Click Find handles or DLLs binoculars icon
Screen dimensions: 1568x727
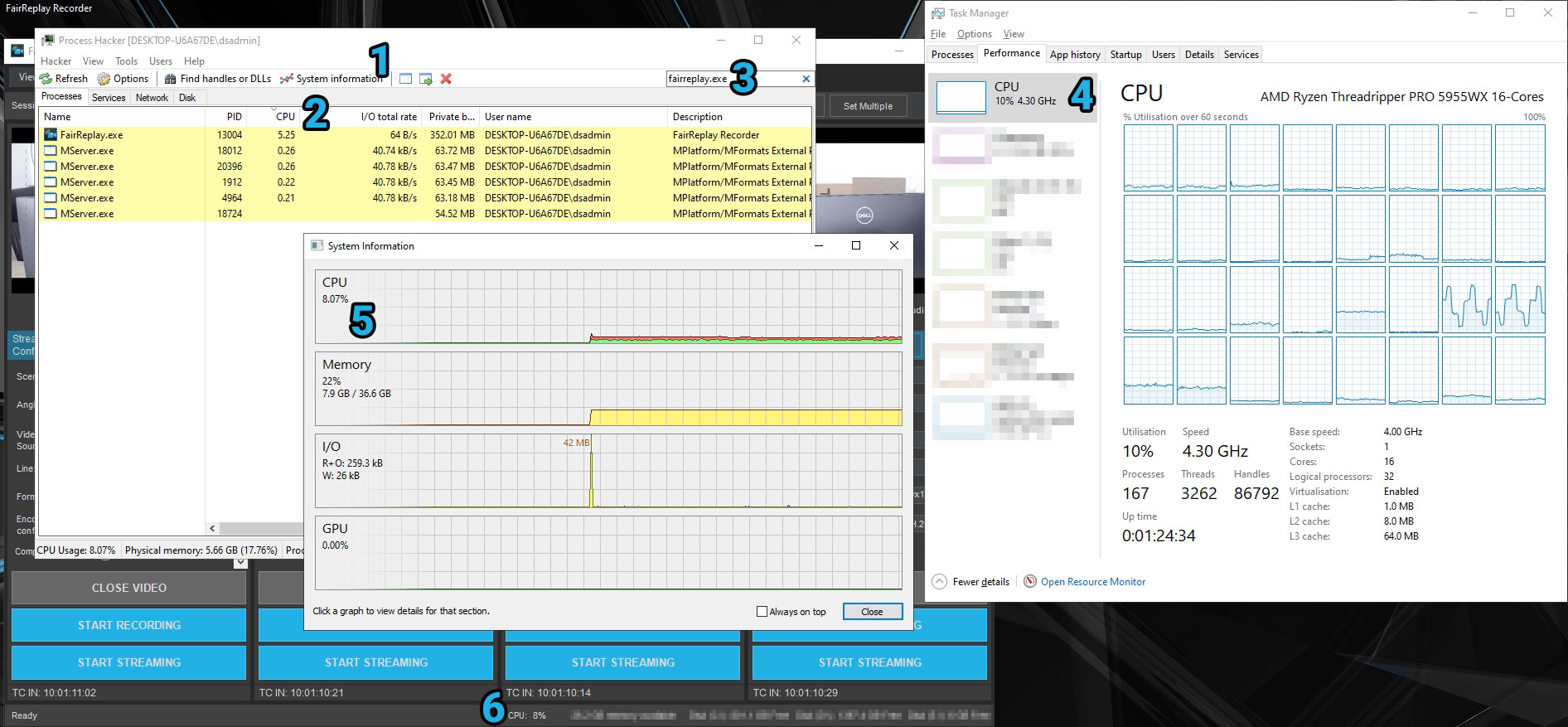pyautogui.click(x=170, y=79)
